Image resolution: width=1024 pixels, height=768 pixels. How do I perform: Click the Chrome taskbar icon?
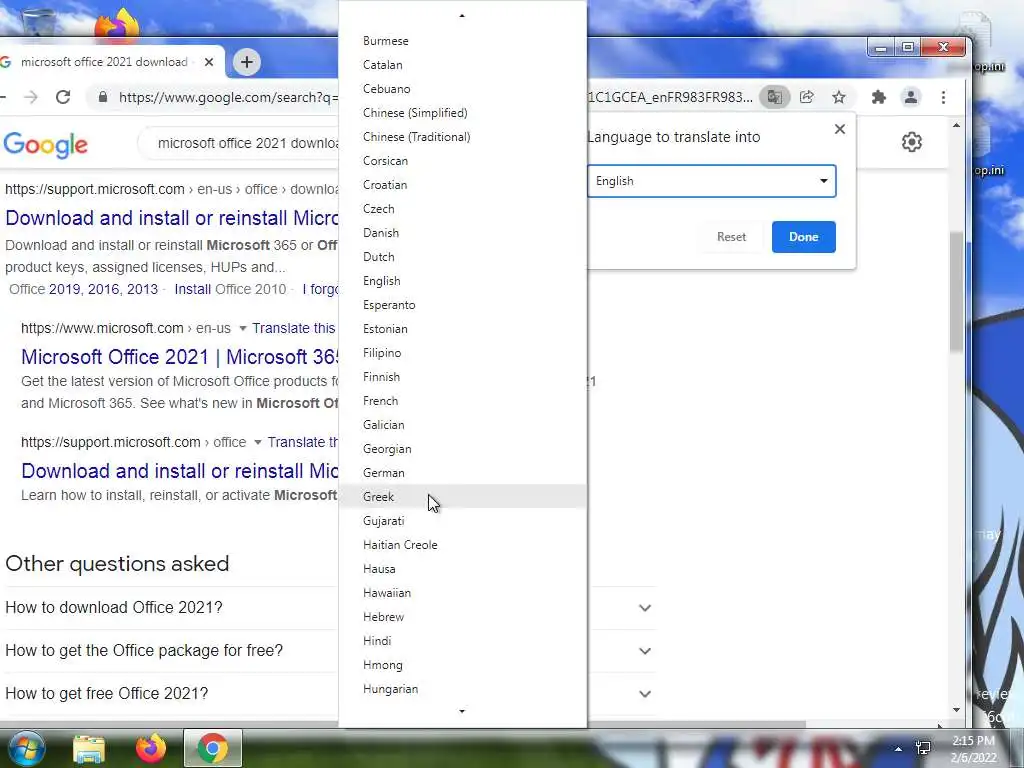coord(212,748)
